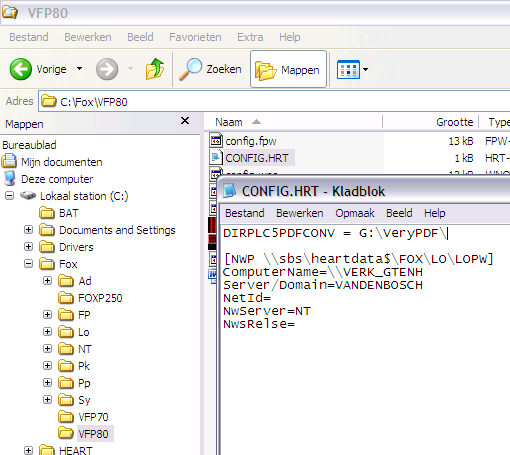This screenshot has height=455, width=510.
Task: Open Bewerken menu in Explorer window
Action: point(88,37)
